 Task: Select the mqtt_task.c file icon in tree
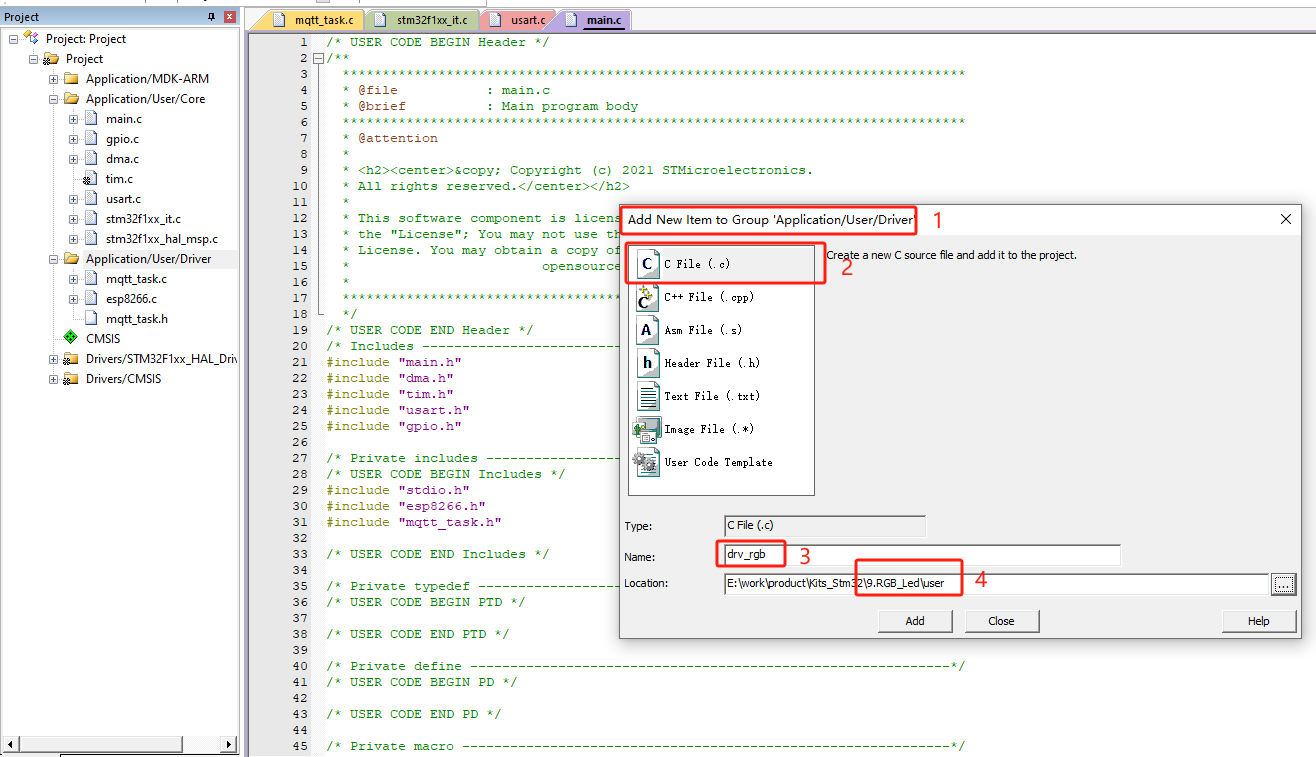pyautogui.click(x=91, y=279)
